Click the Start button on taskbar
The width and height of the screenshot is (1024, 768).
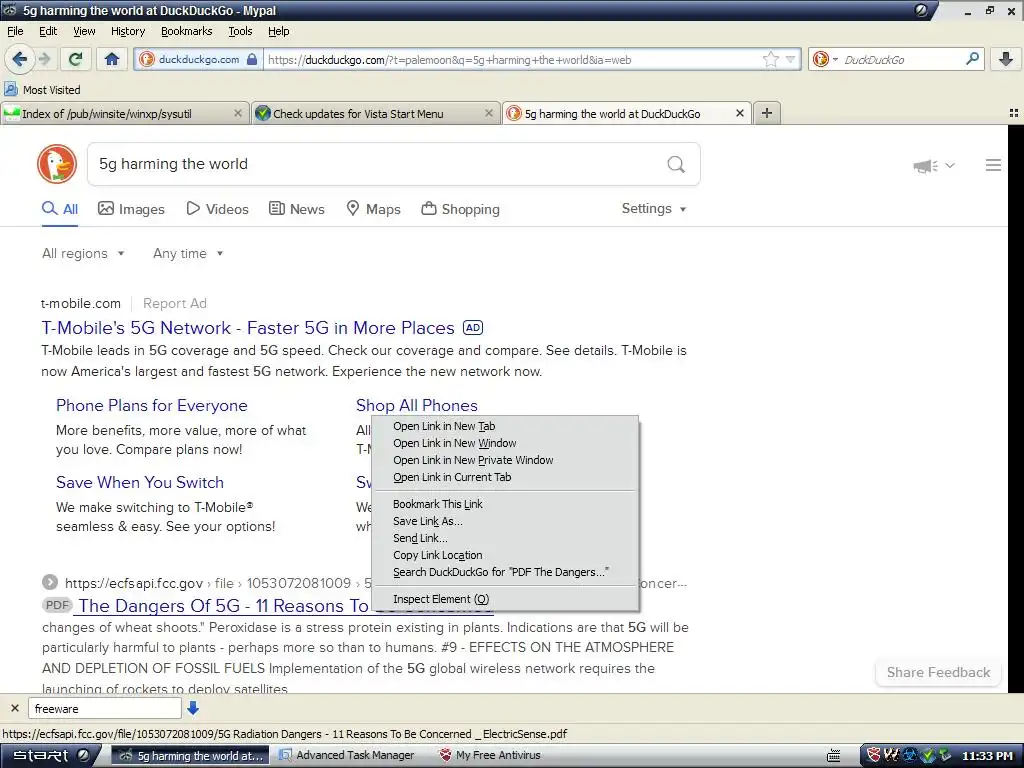click(x=51, y=755)
